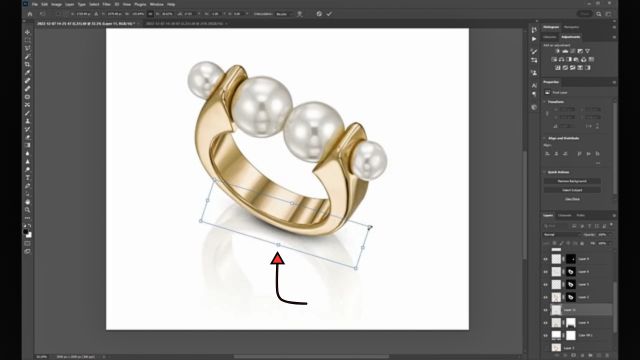This screenshot has width=640, height=360.
Task: Open the Search icon in options bar
Action: (x=599, y=14)
